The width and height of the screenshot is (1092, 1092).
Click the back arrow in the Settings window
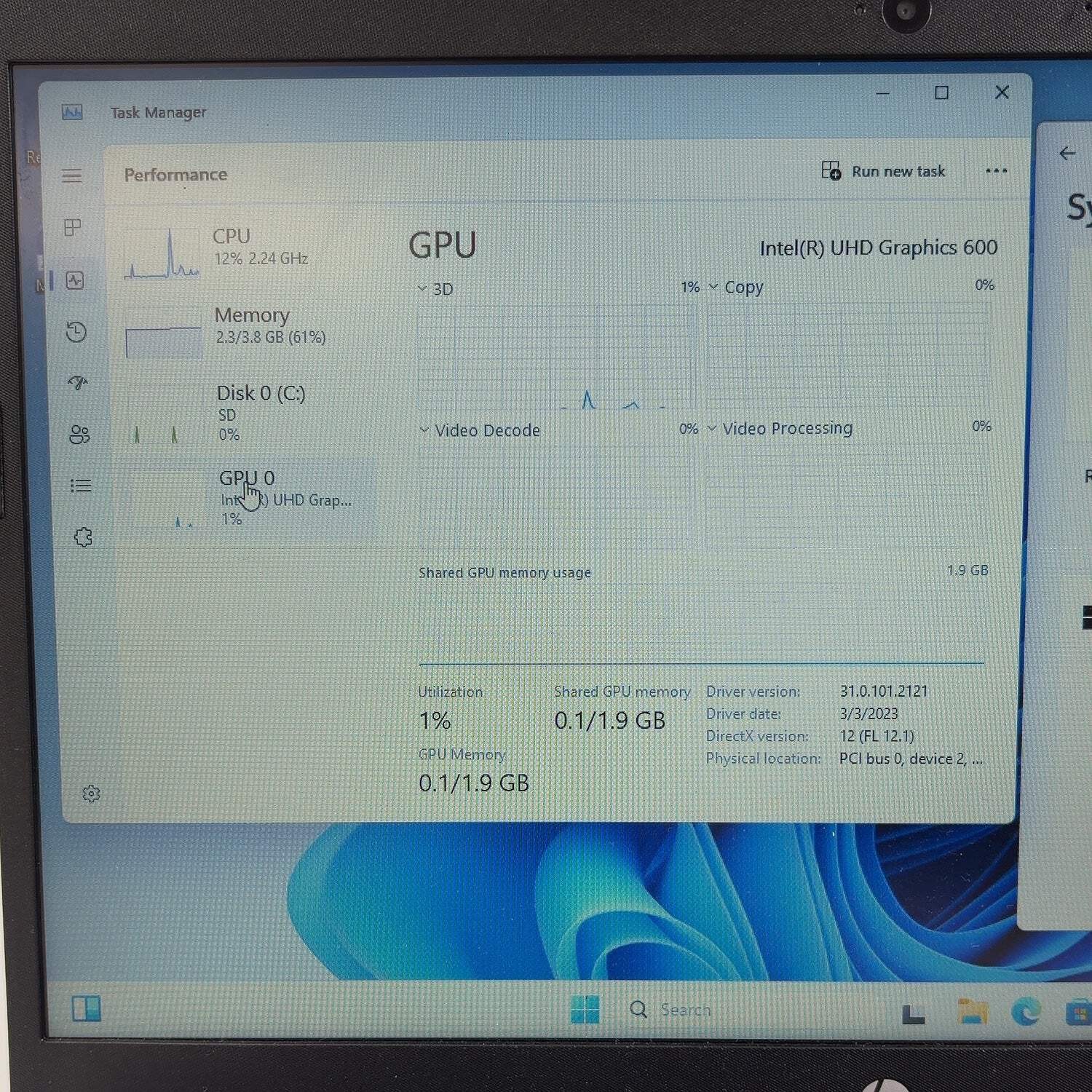coord(1067,153)
